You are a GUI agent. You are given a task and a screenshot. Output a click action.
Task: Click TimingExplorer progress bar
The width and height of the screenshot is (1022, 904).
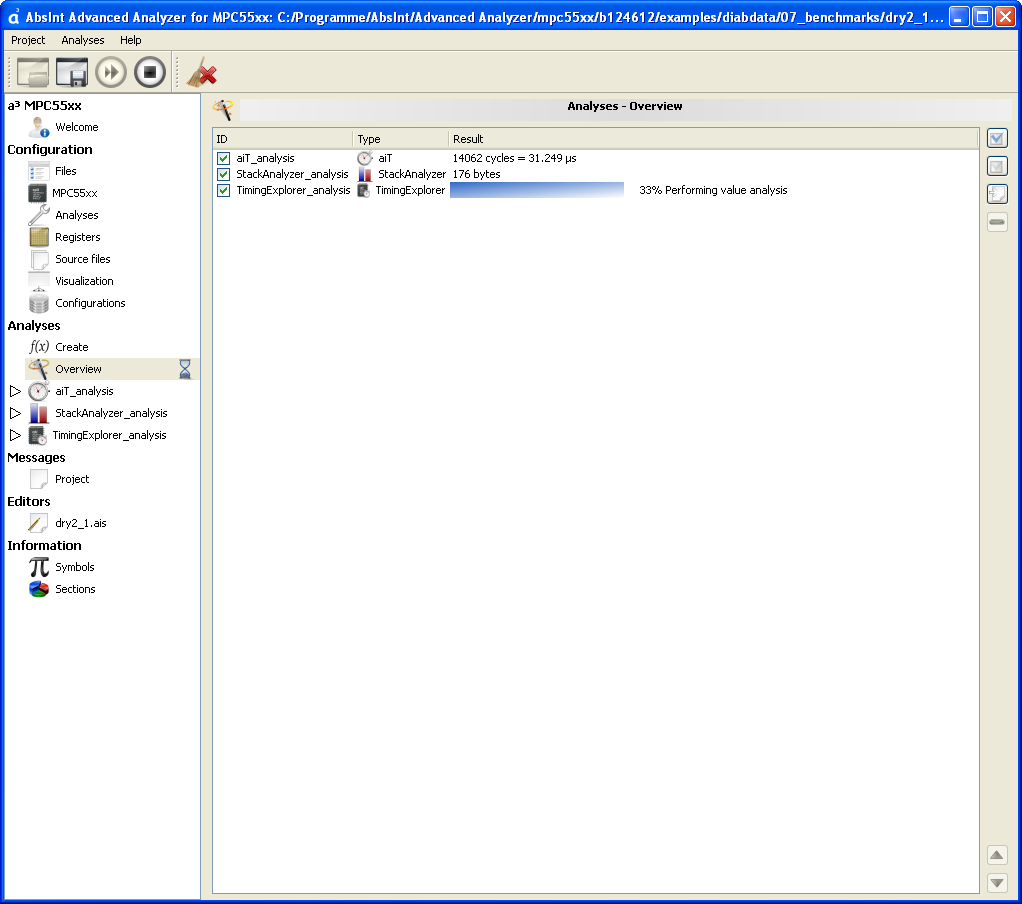tap(537, 190)
